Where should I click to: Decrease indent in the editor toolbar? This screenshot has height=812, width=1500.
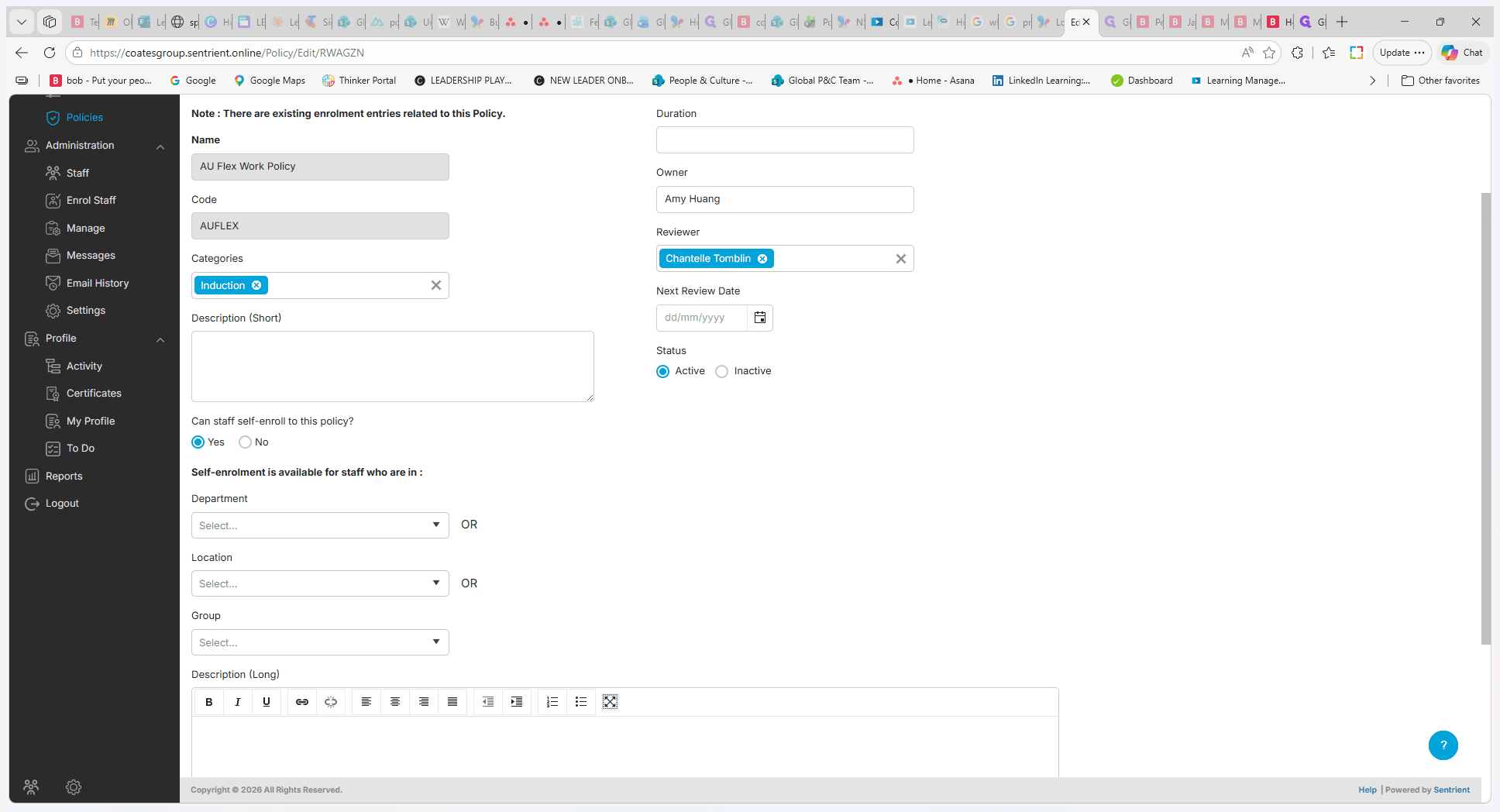coord(488,702)
